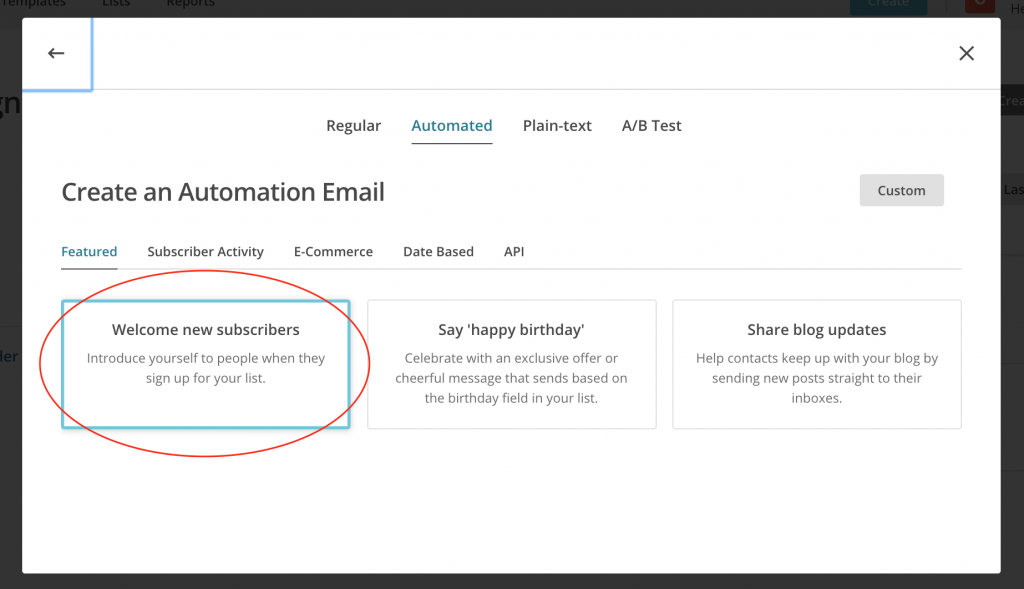Select the Share blog updates card
1024x589 pixels.
click(816, 364)
